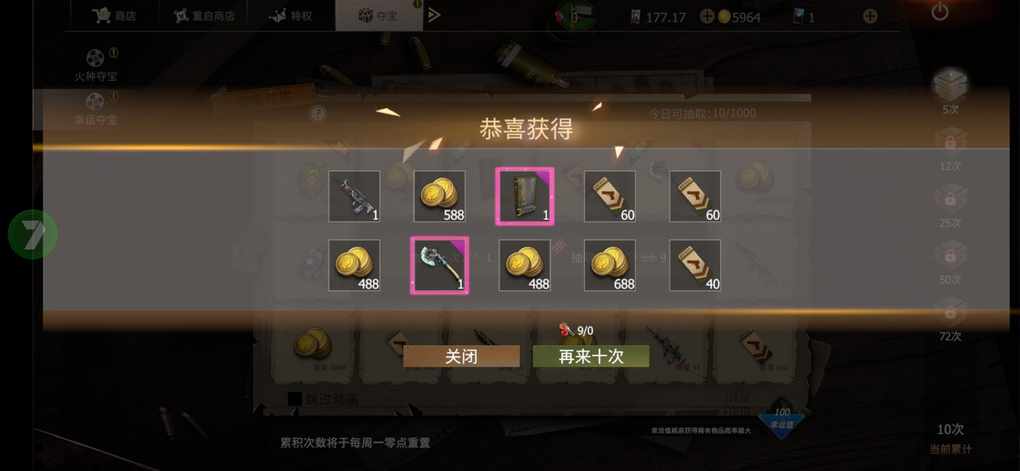The image size is (1020, 471).
Task: Tap the 588 gold coins reward
Action: (x=440, y=196)
